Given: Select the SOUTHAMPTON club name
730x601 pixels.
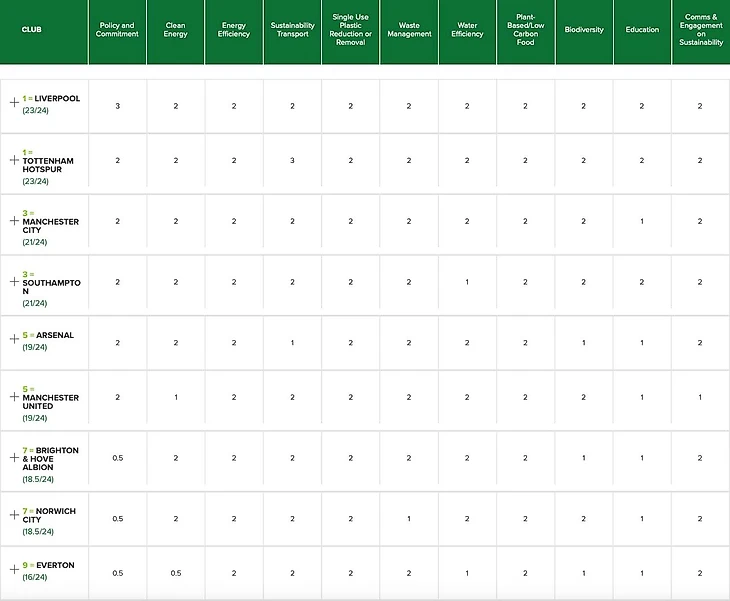Looking at the screenshot, I should [x=51, y=287].
